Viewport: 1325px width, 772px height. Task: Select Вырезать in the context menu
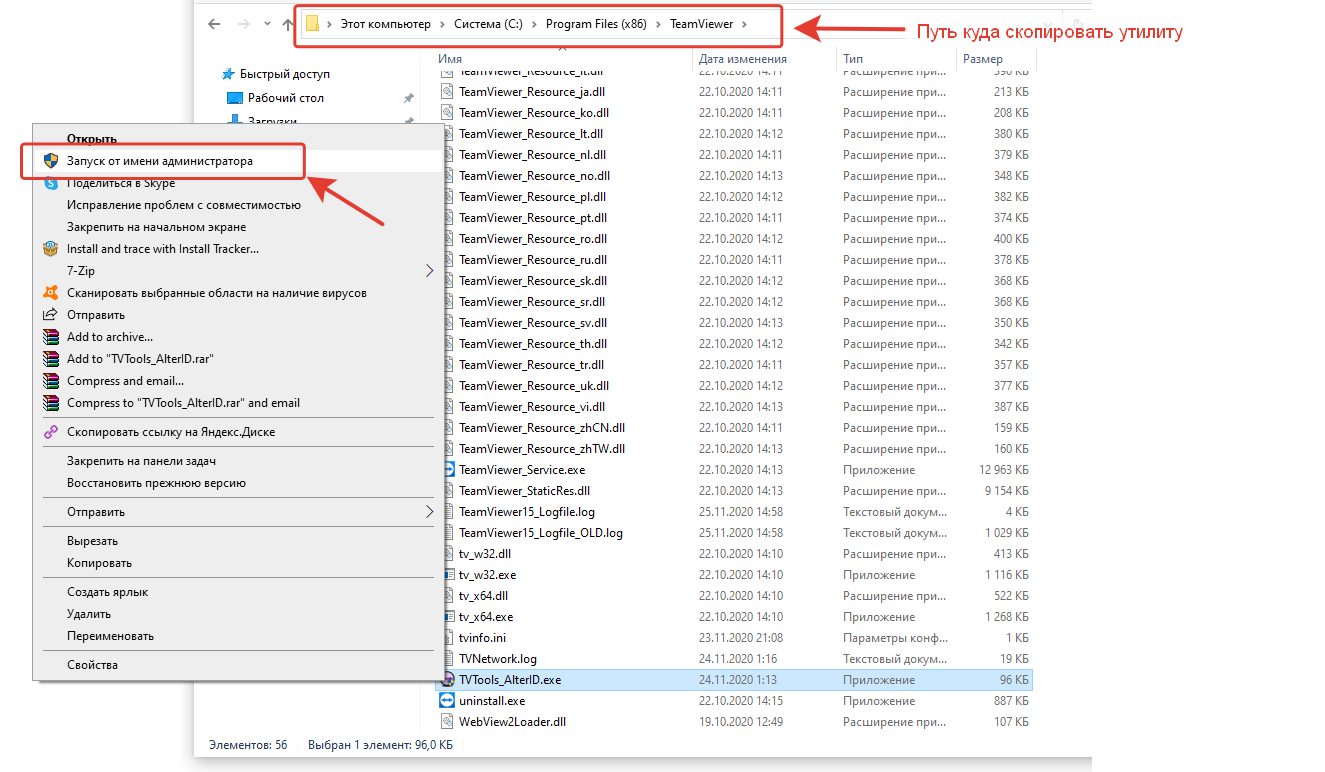(x=92, y=541)
